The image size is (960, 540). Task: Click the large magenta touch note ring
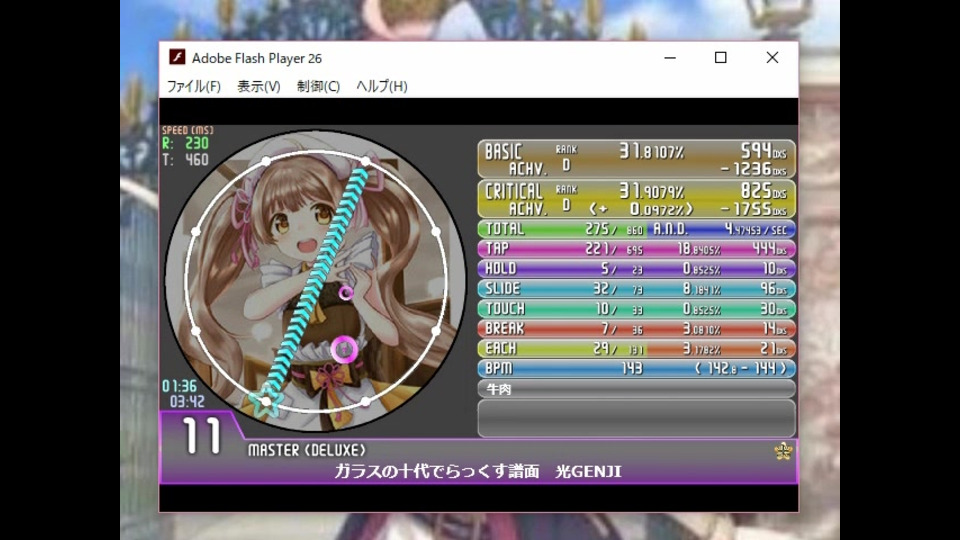344,350
